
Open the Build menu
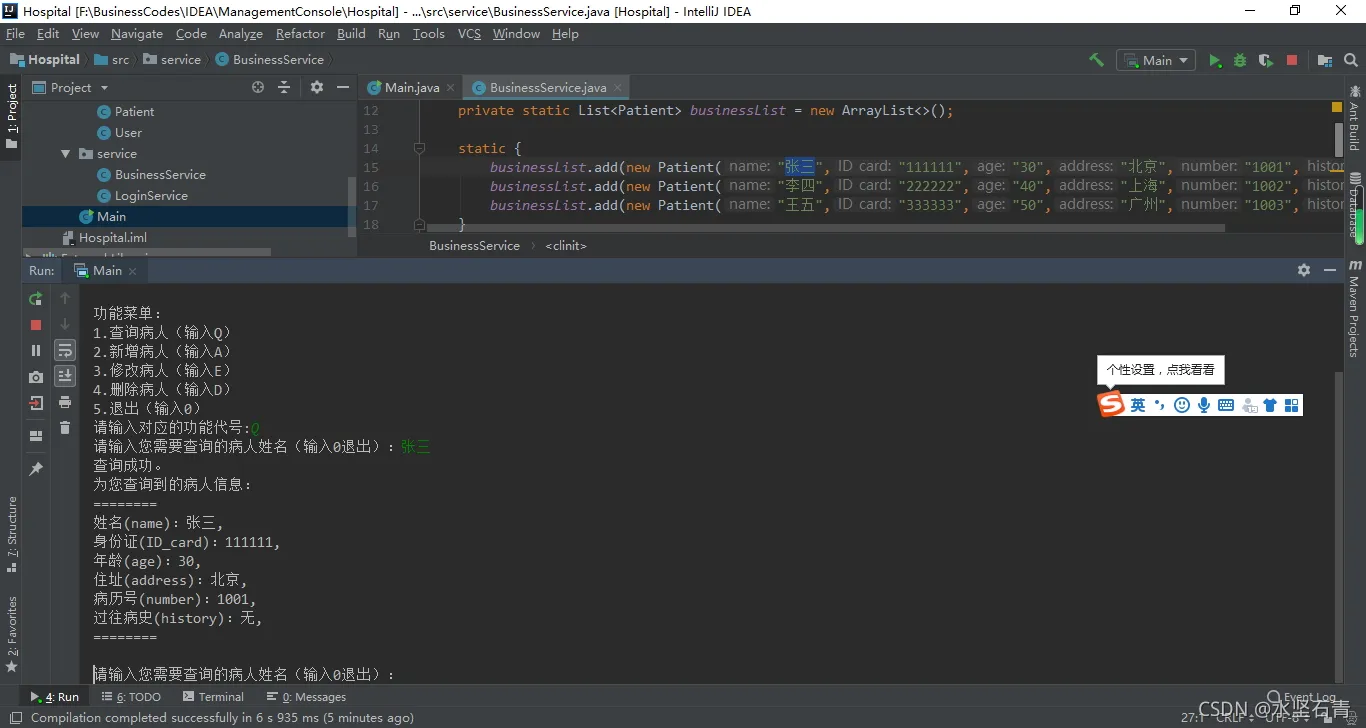pos(351,34)
